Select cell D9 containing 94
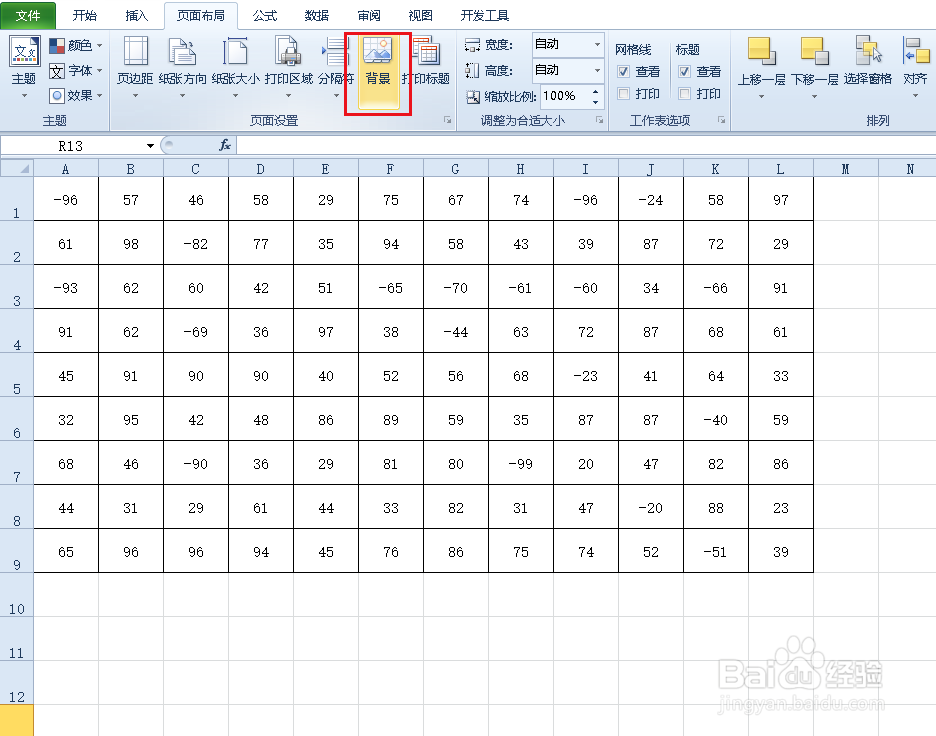This screenshot has width=936, height=736. tap(261, 551)
